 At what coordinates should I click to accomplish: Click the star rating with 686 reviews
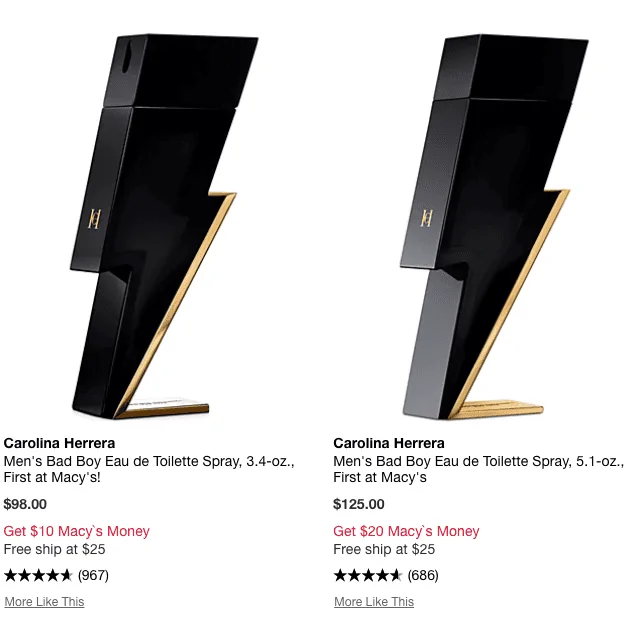[368, 576]
